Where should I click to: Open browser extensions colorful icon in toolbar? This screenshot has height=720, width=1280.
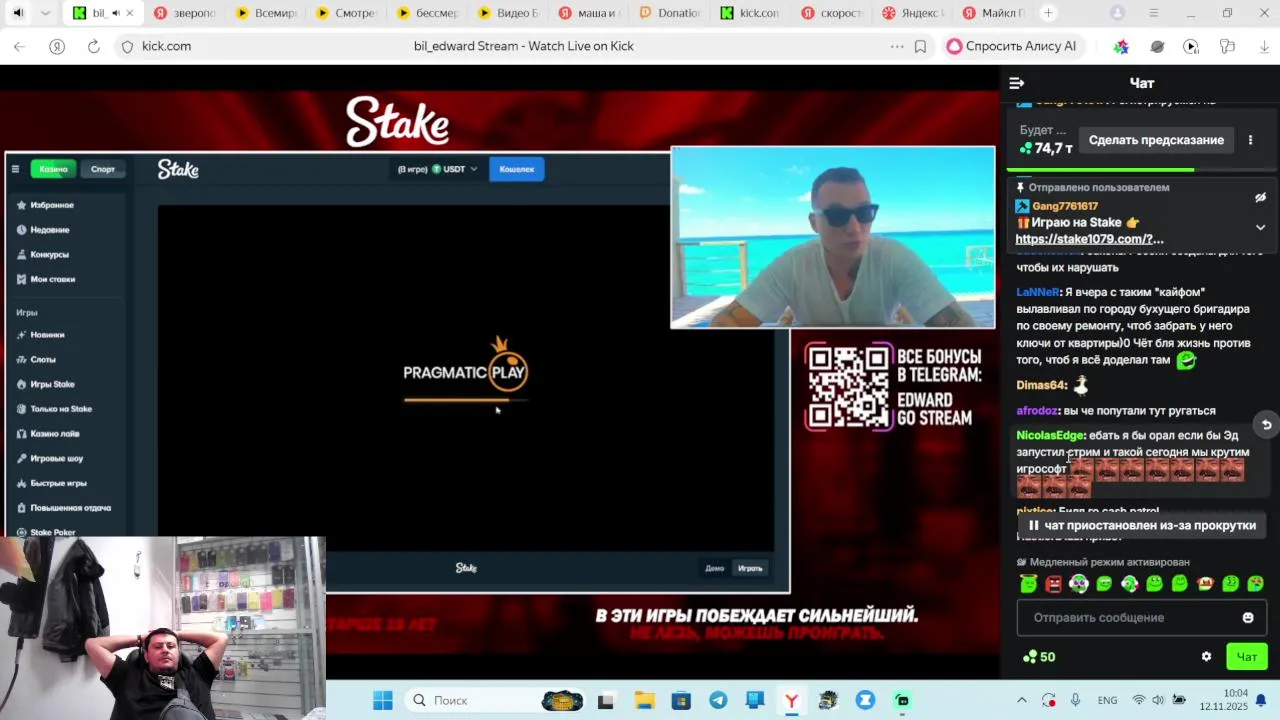tap(1121, 46)
